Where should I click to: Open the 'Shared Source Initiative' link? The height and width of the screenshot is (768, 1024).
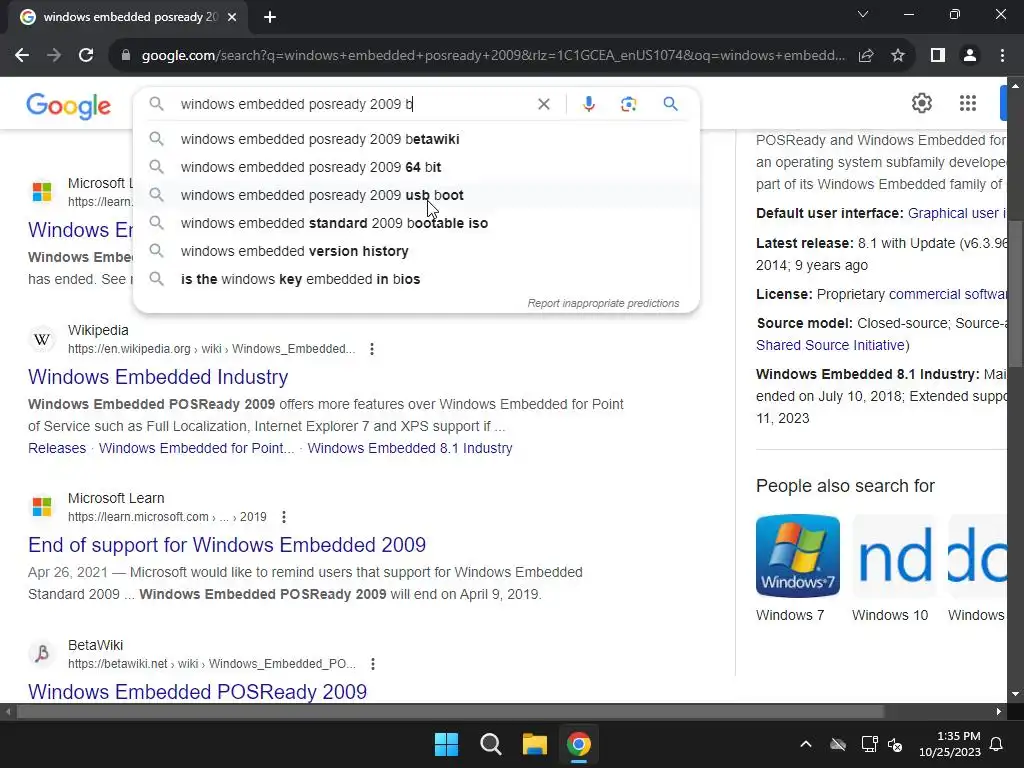(x=830, y=345)
